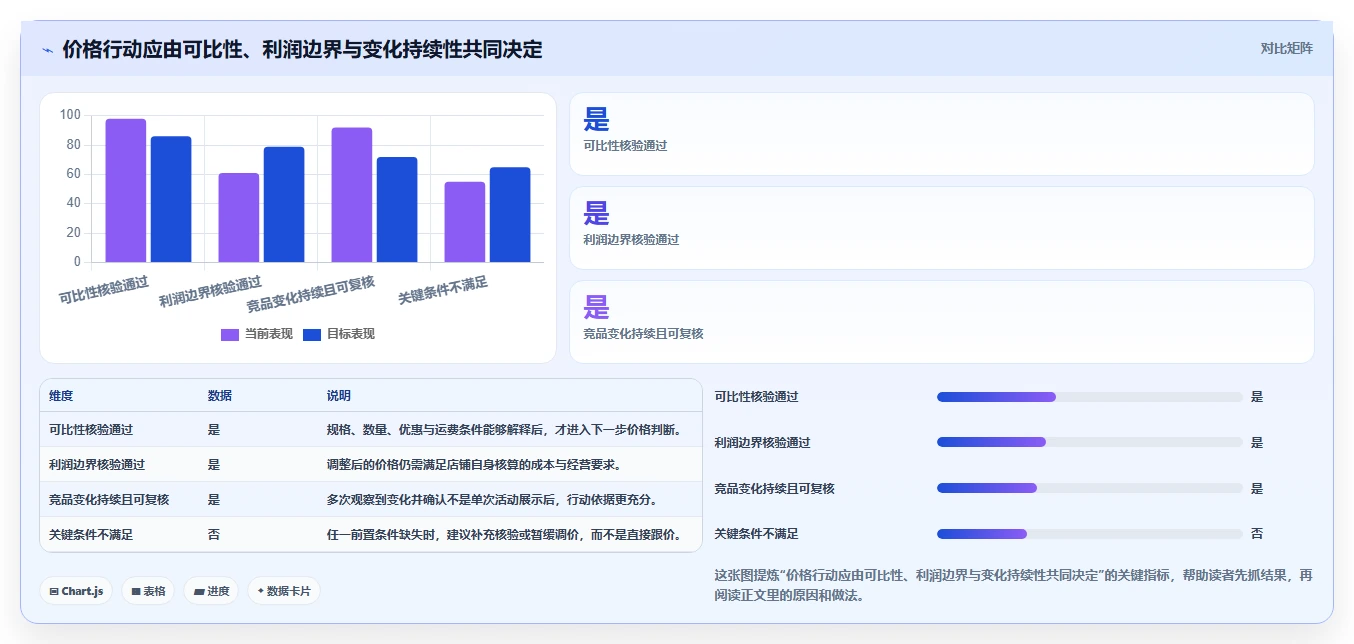This screenshot has height=644, width=1354.
Task: Click the header title about 价格行动
Action: 302,49
